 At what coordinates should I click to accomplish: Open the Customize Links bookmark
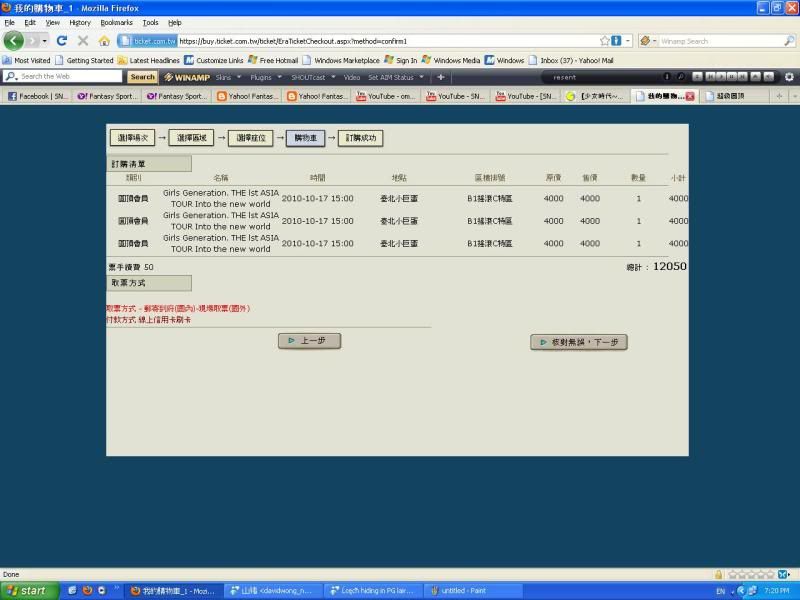pyautogui.click(x=214, y=60)
